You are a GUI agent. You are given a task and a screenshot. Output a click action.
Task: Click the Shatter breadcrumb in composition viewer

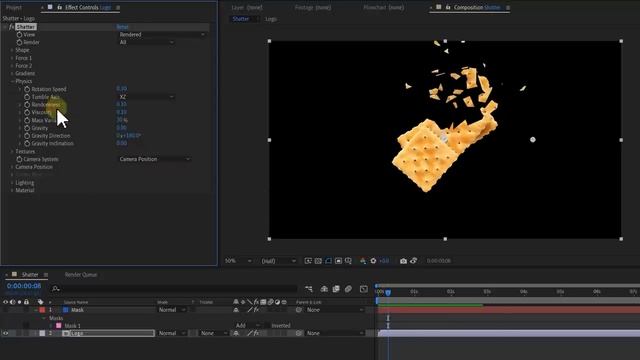point(240,19)
